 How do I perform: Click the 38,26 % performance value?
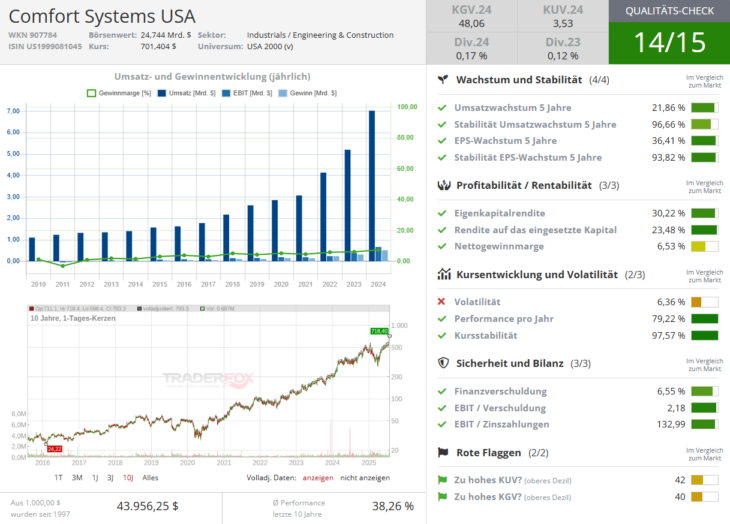coord(393,506)
